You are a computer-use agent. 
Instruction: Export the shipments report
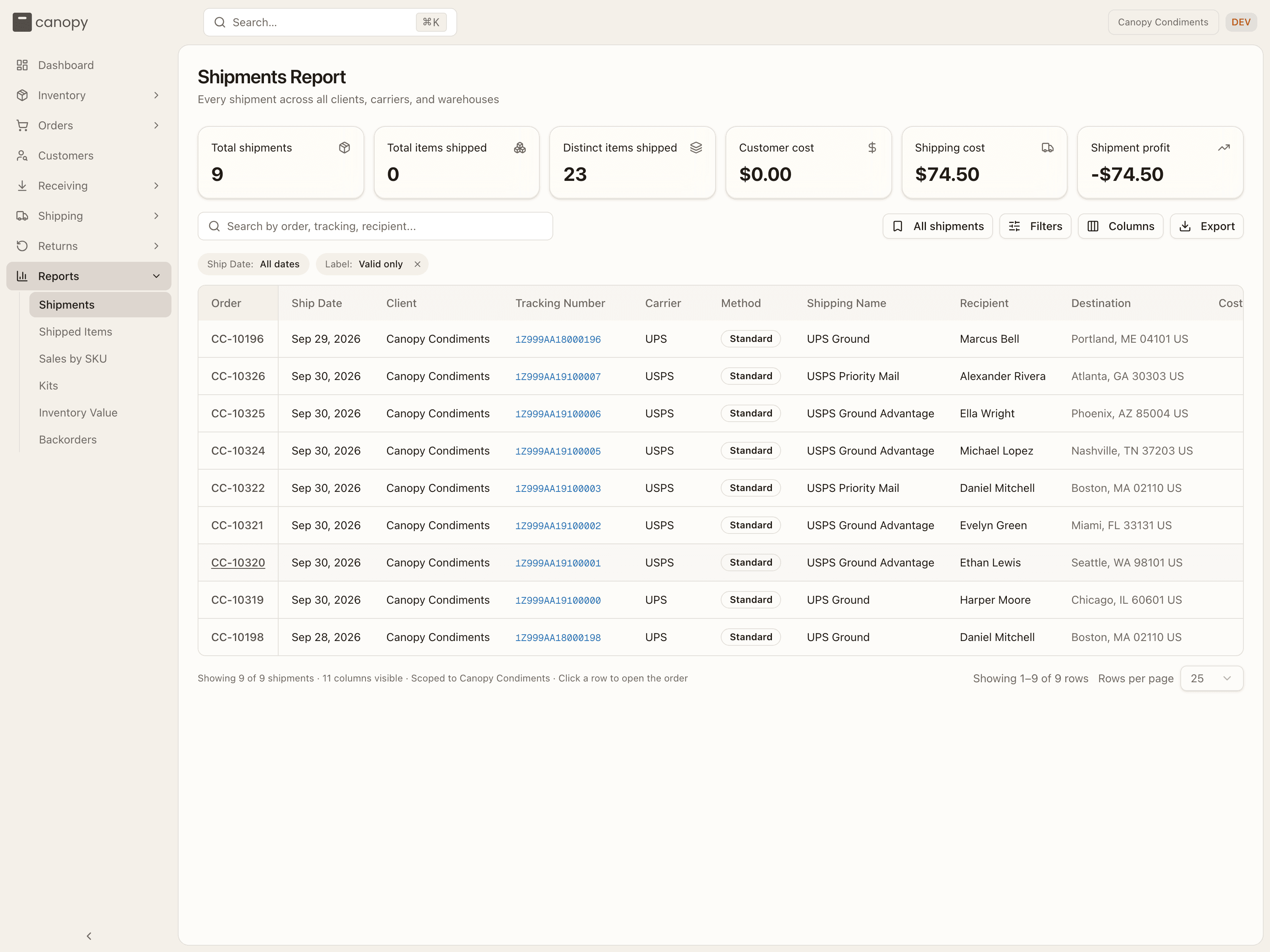1206,226
